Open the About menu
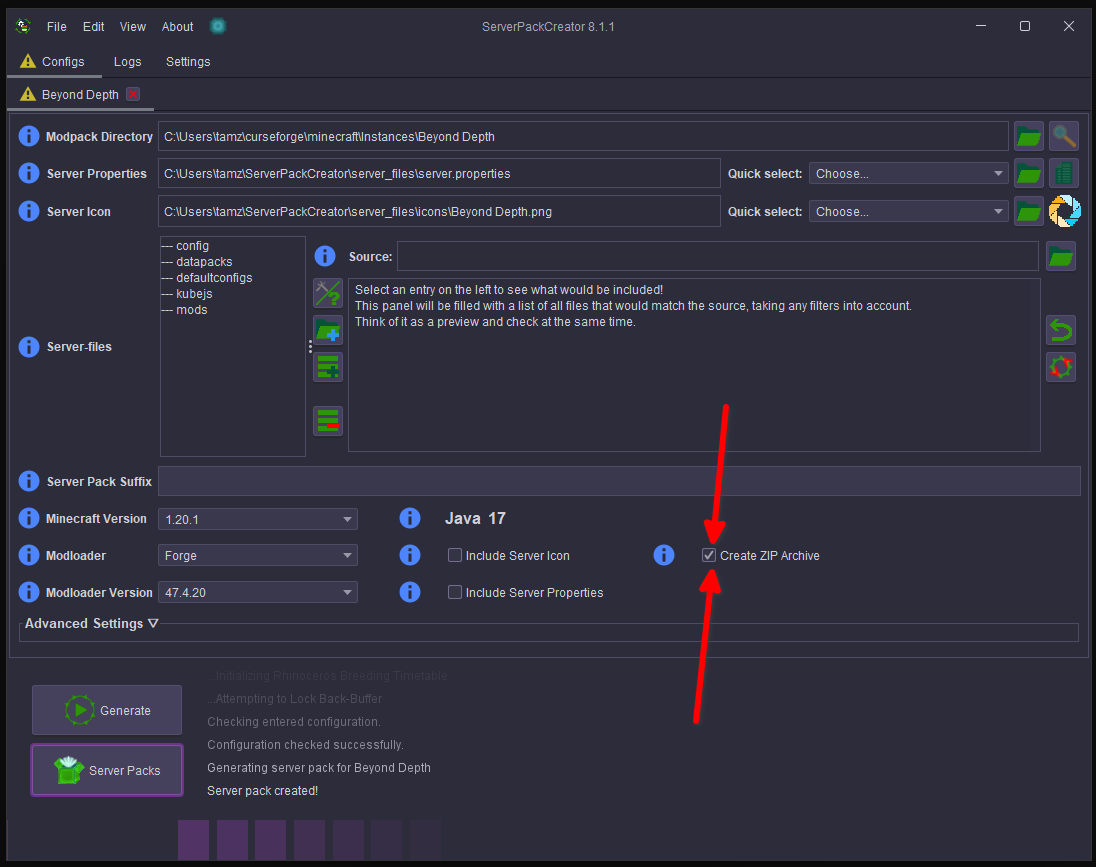1096x867 pixels. (178, 27)
